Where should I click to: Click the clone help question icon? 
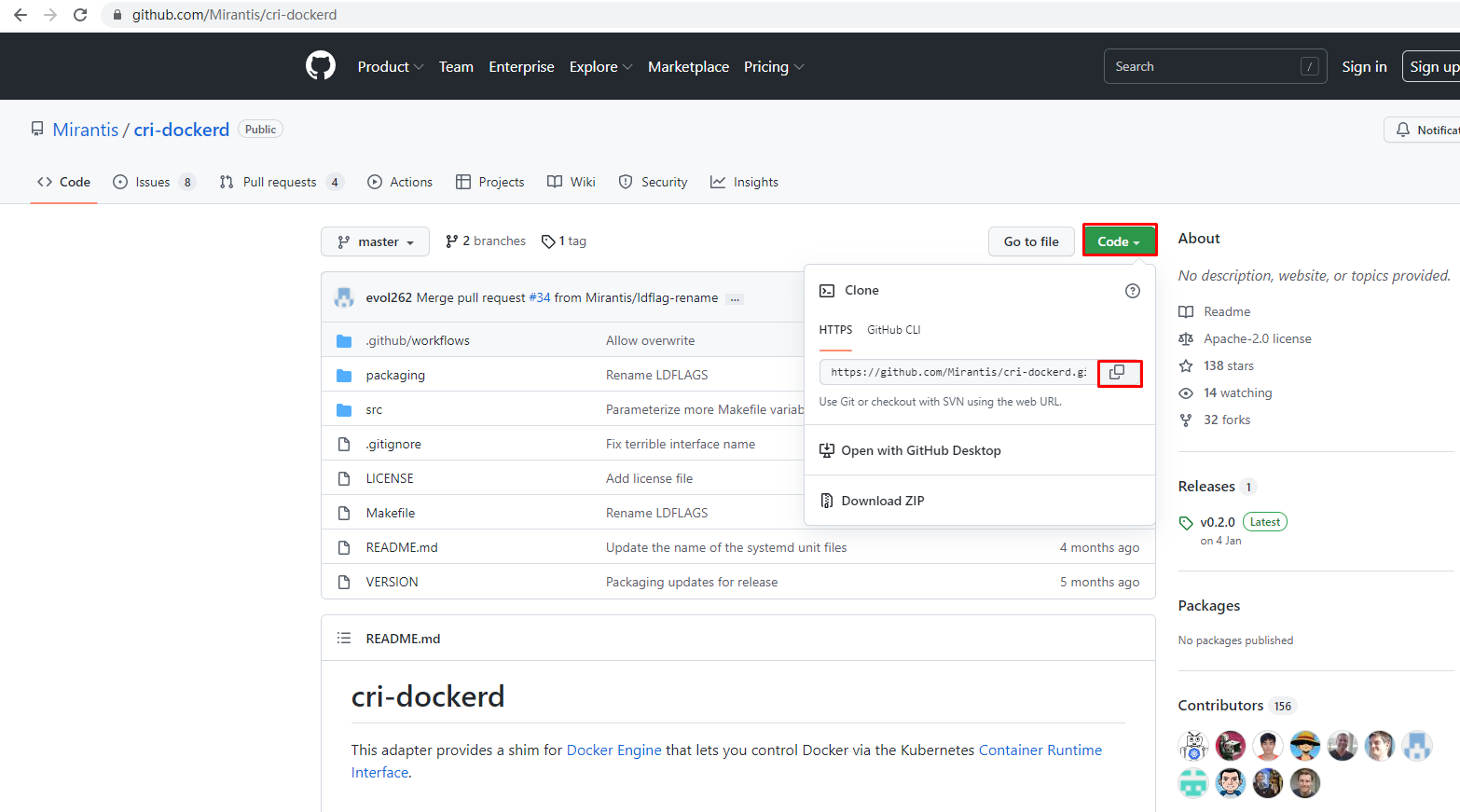(x=1132, y=291)
